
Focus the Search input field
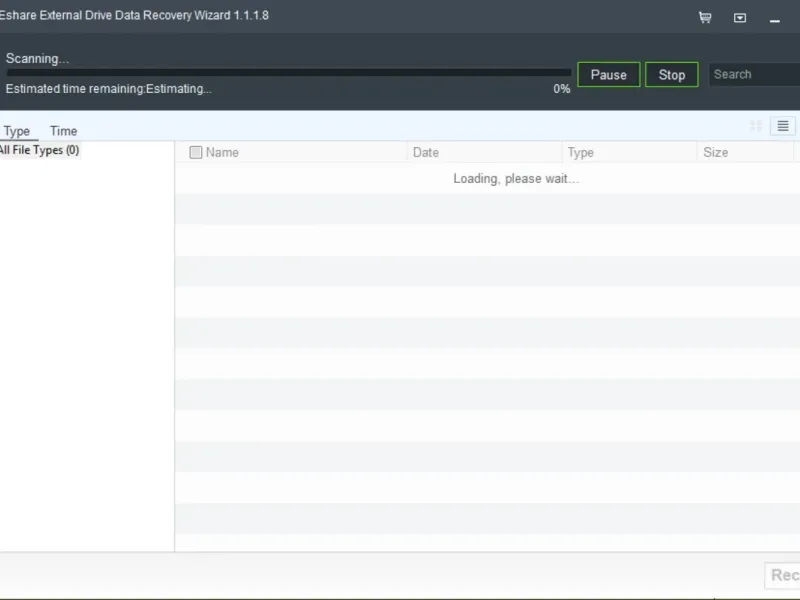tap(754, 74)
